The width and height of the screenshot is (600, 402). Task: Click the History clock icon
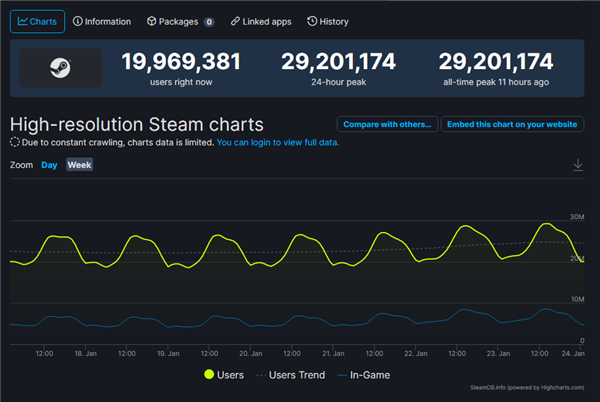(x=312, y=21)
